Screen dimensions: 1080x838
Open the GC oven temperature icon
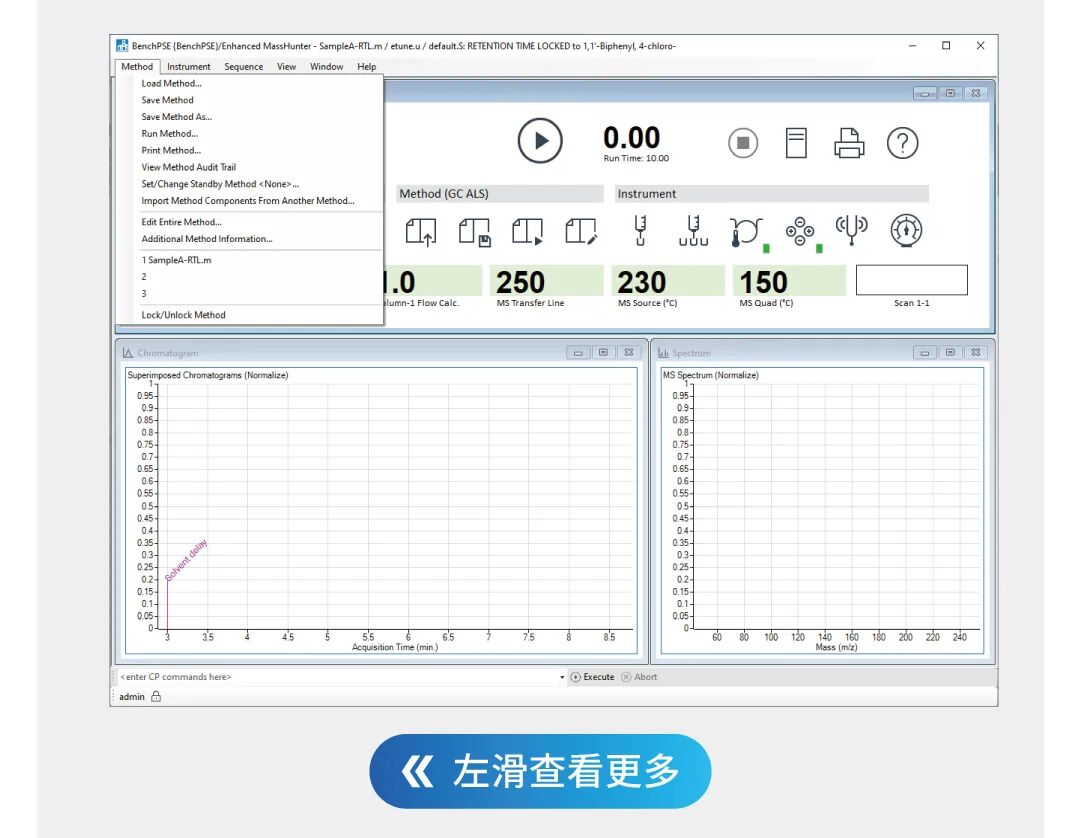click(746, 232)
